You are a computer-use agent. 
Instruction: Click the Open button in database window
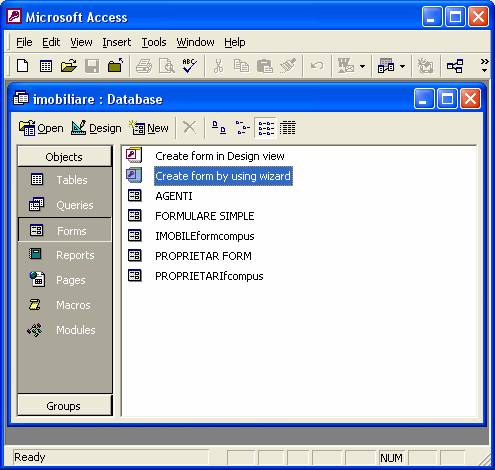41,128
